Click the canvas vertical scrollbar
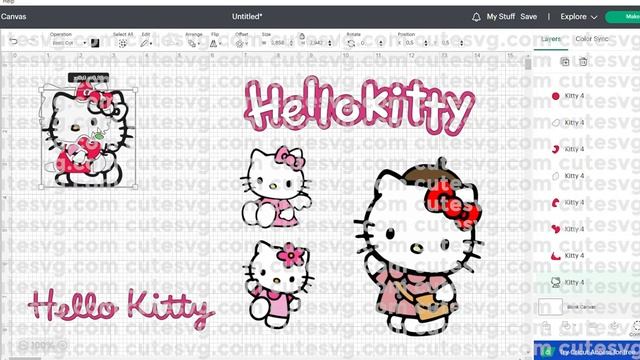Screen dimensions: 640x360 (528, 64)
